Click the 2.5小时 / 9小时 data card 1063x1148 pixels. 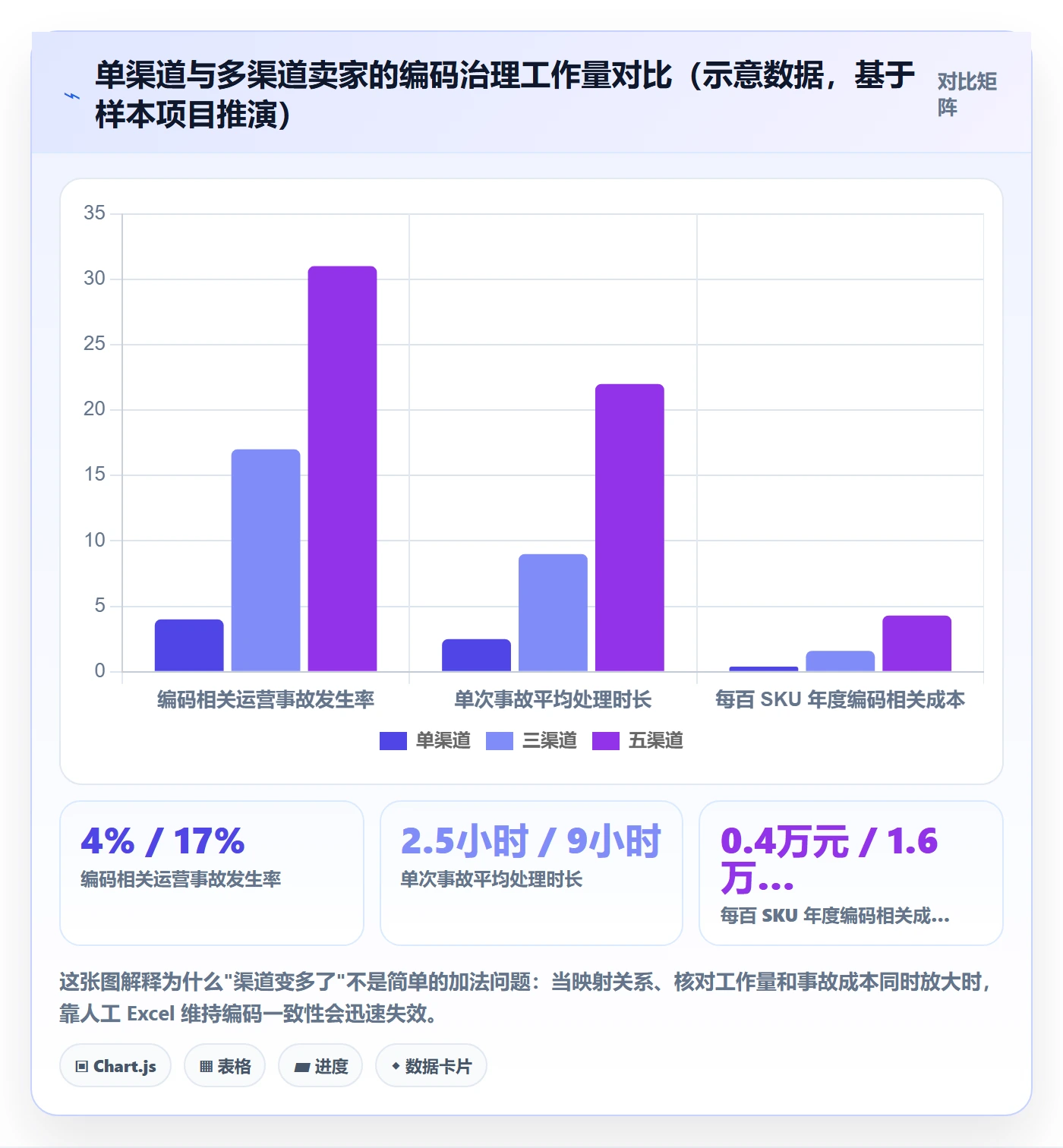tap(531, 873)
